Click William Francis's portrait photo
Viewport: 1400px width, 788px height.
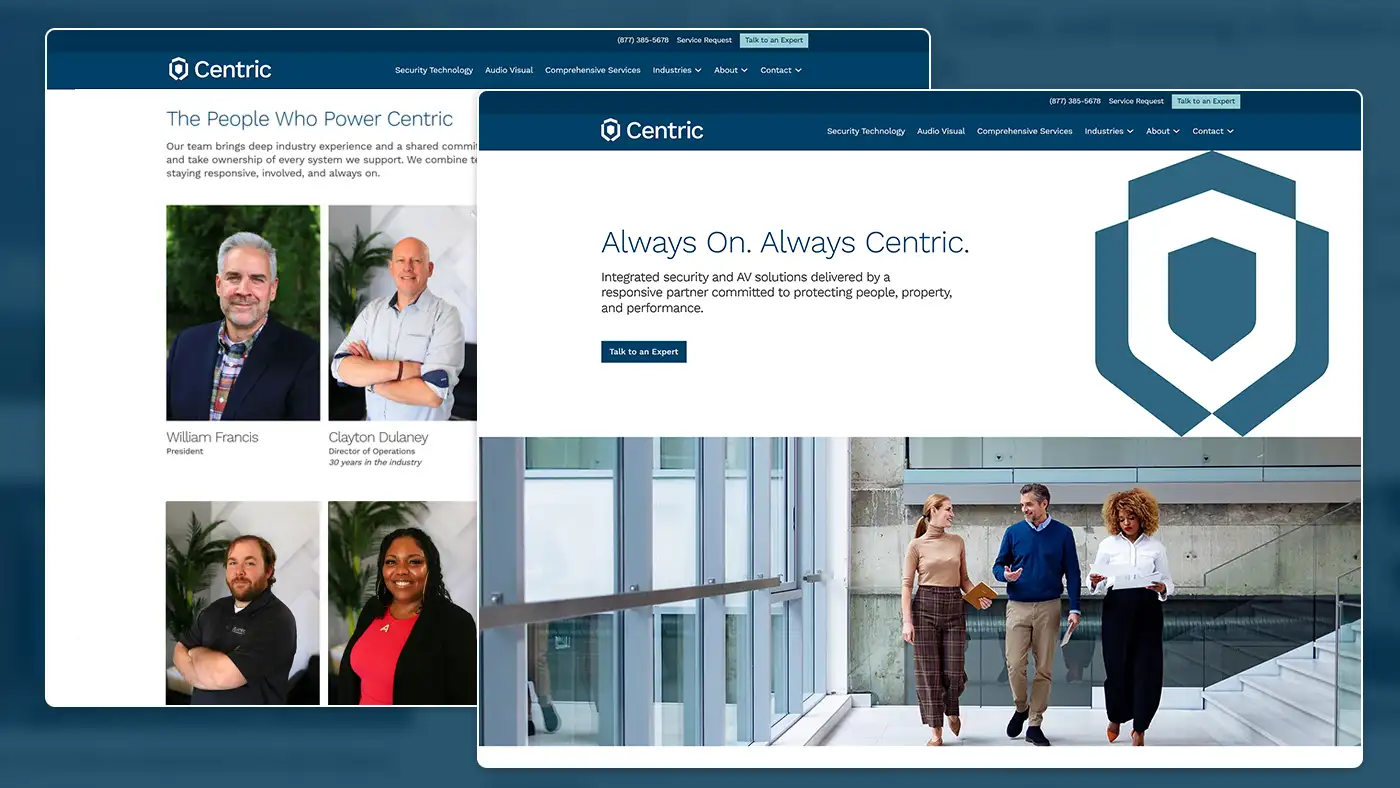[243, 313]
